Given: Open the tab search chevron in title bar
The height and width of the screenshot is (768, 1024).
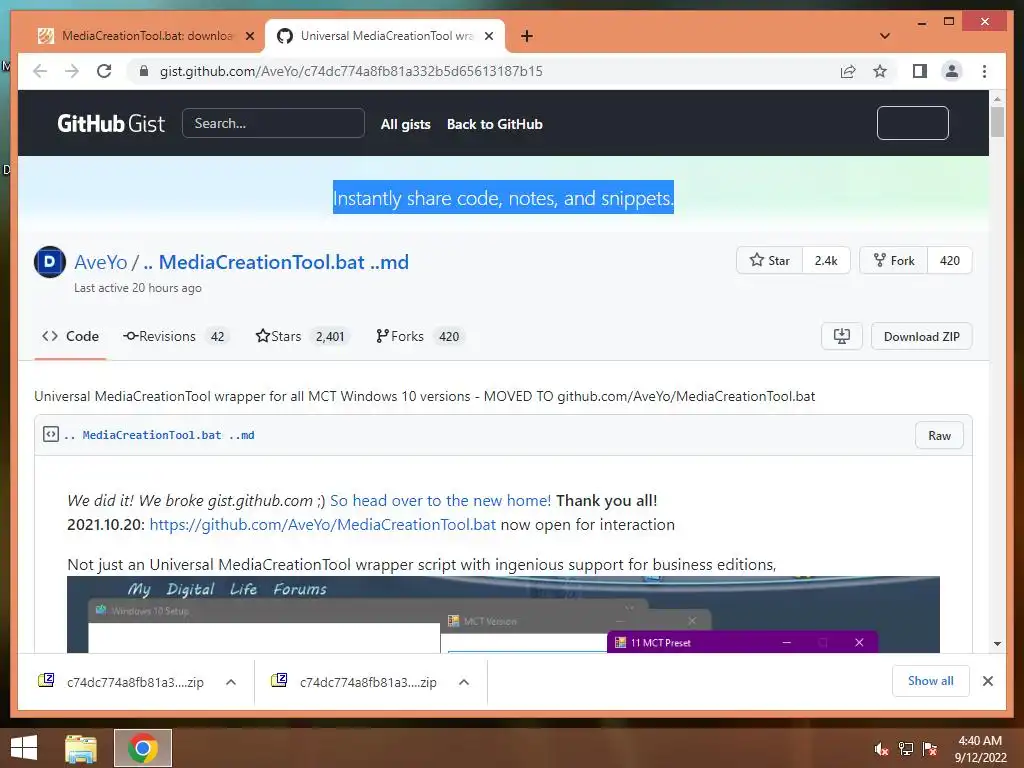Looking at the screenshot, I should coord(885,36).
